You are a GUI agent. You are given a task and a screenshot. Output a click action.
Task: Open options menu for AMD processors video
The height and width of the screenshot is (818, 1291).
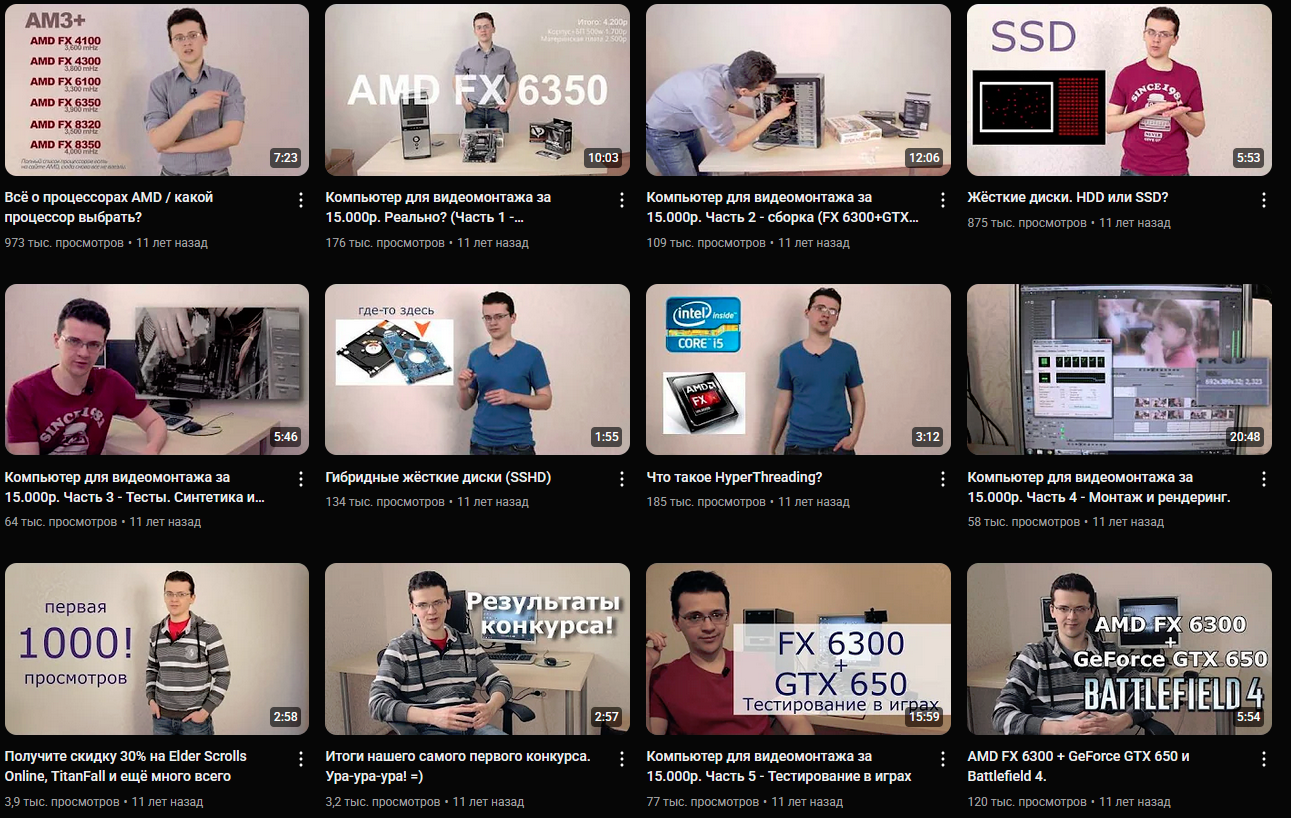click(x=301, y=201)
